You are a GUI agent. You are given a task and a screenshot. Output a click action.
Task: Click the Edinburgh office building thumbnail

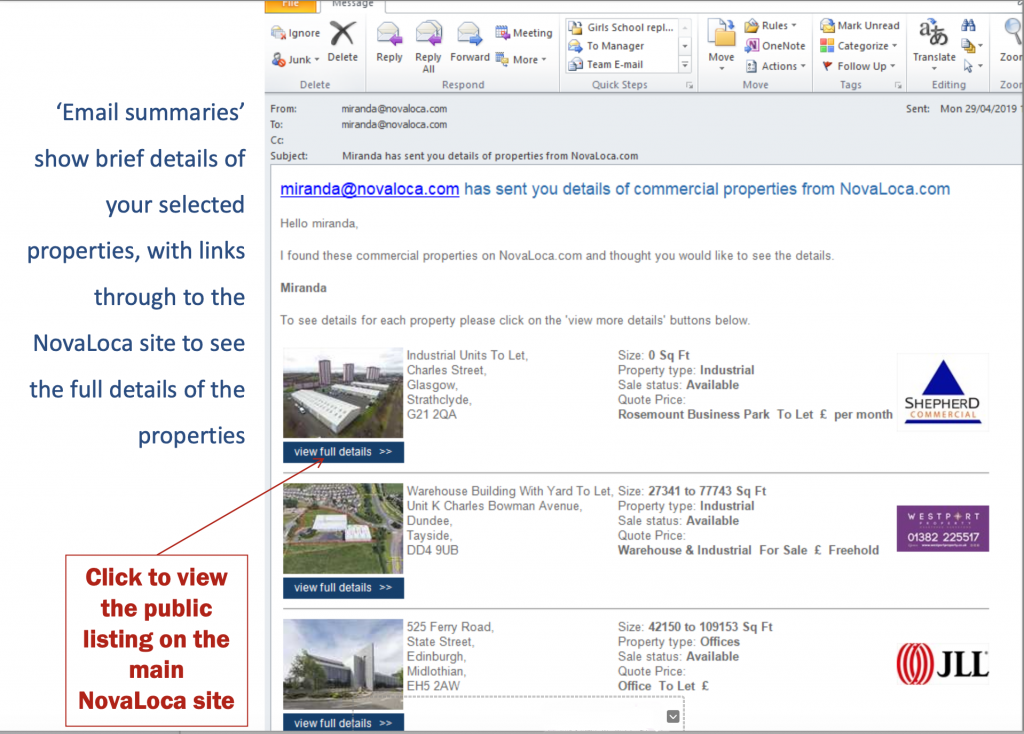tap(343, 664)
